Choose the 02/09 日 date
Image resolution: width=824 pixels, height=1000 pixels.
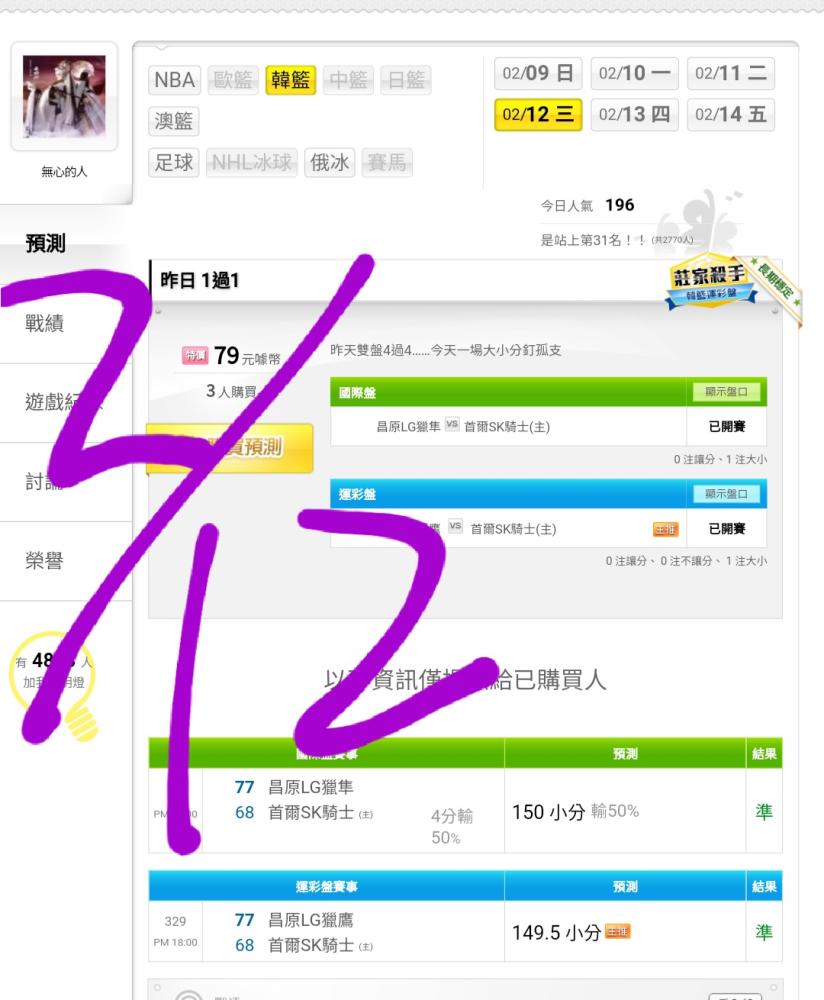point(538,73)
